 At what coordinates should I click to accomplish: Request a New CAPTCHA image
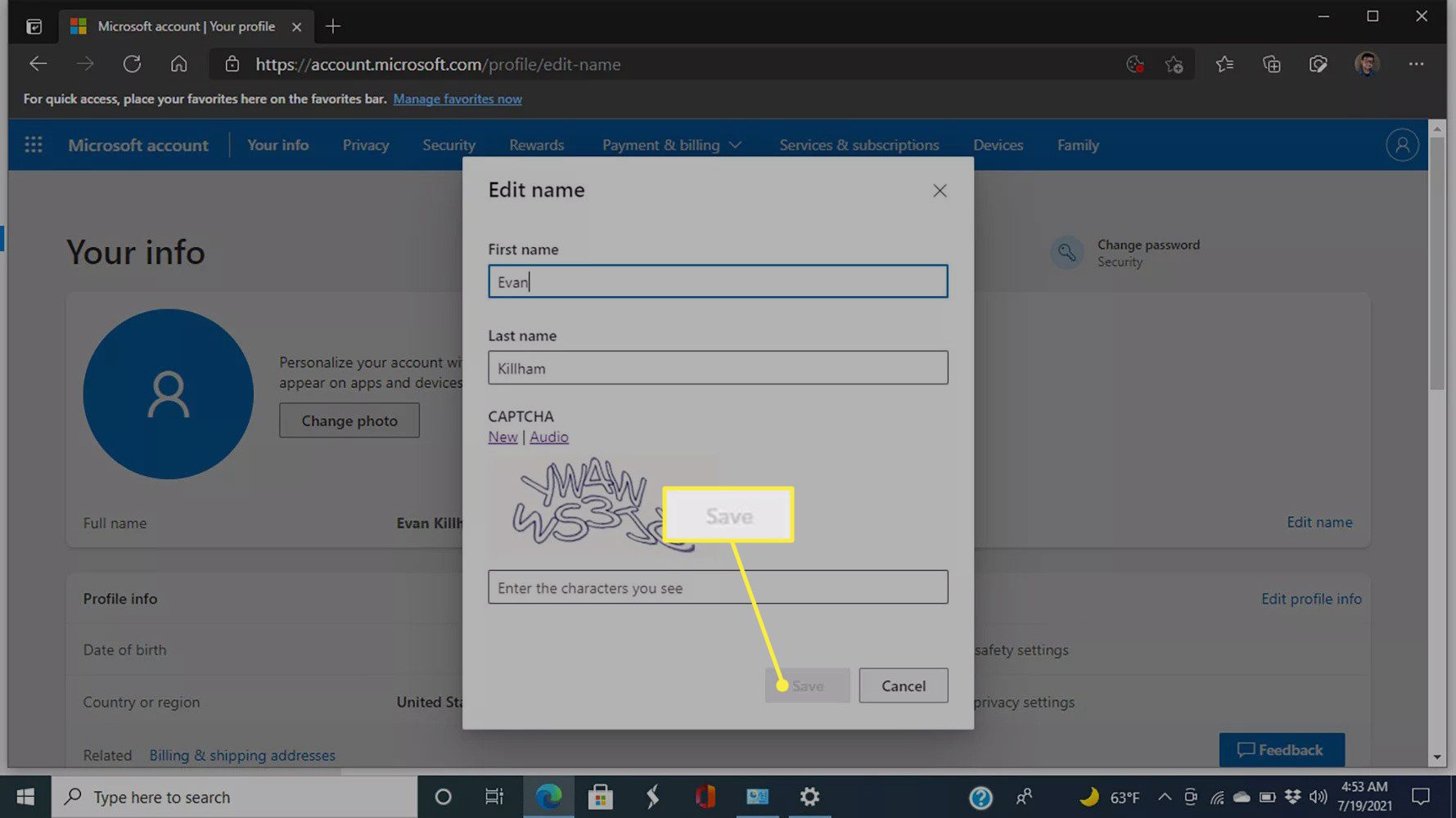click(503, 437)
